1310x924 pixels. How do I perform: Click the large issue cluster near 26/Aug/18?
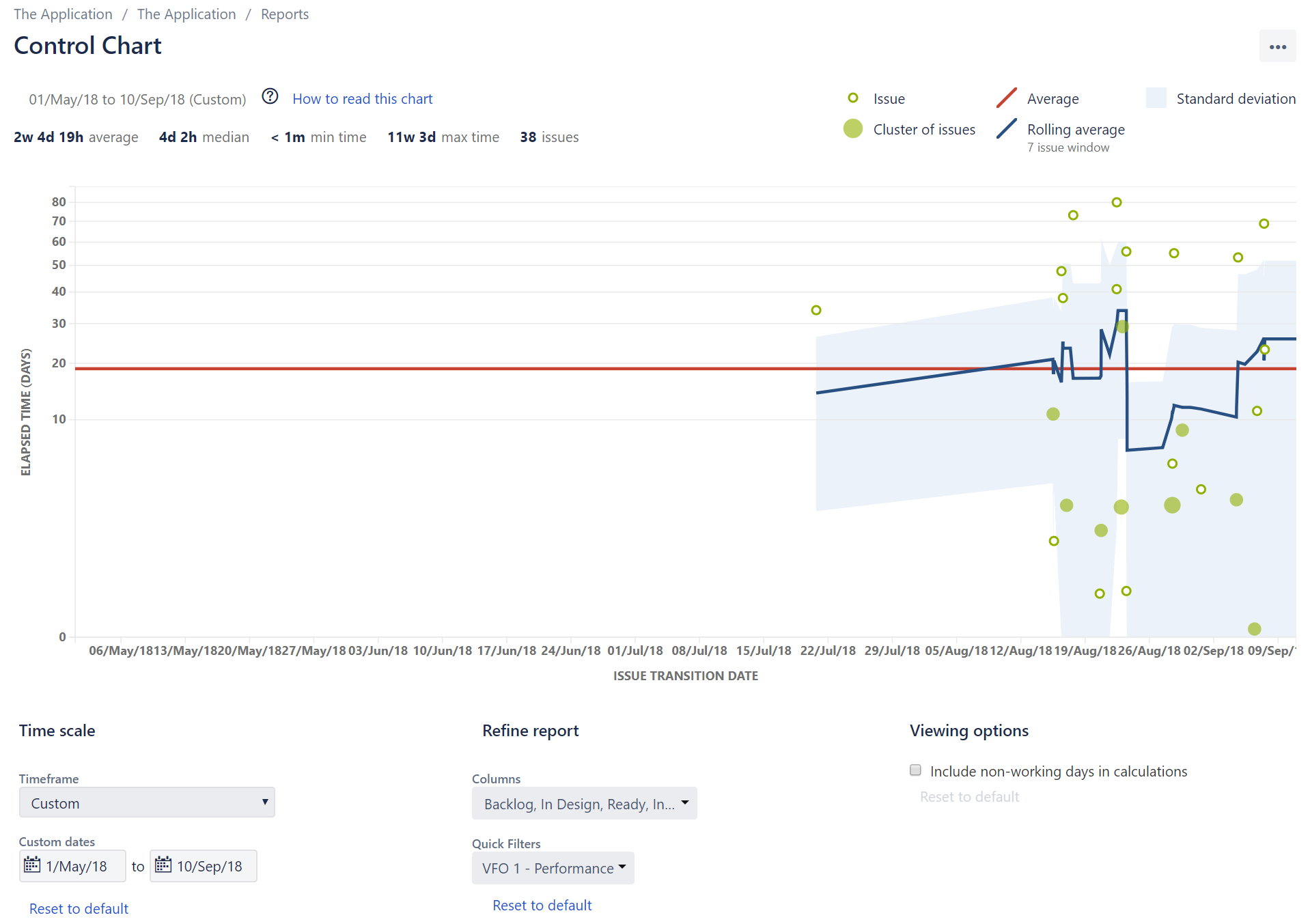1172,505
